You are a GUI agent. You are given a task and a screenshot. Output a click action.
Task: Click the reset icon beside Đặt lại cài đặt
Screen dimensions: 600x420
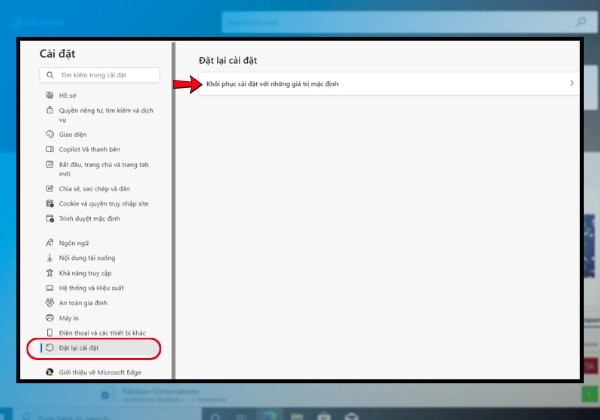pos(49,348)
